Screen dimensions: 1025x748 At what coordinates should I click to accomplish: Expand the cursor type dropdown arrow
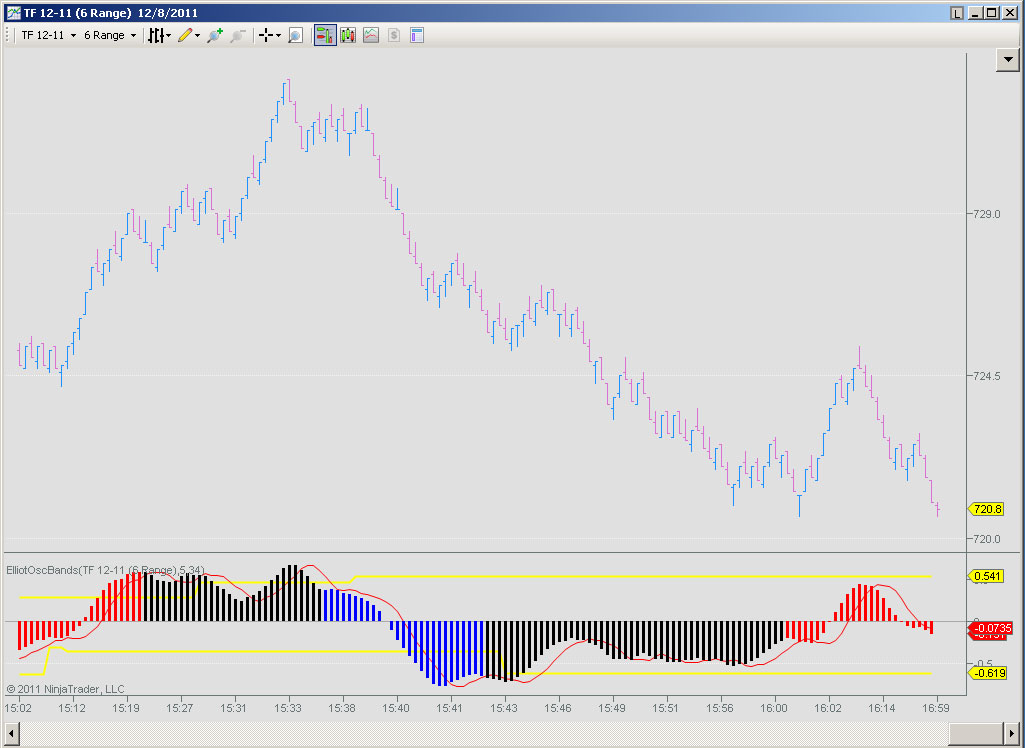click(x=278, y=36)
